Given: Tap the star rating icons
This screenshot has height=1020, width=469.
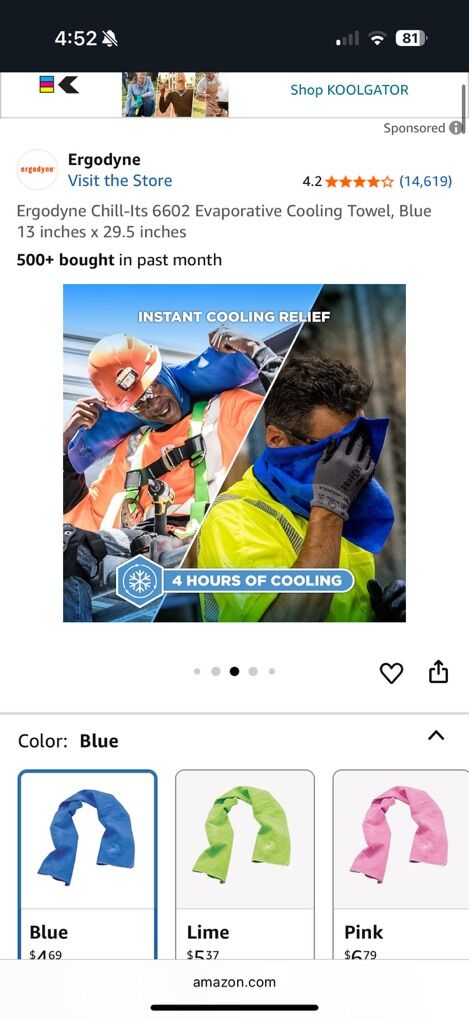Looking at the screenshot, I should pyautogui.click(x=360, y=181).
